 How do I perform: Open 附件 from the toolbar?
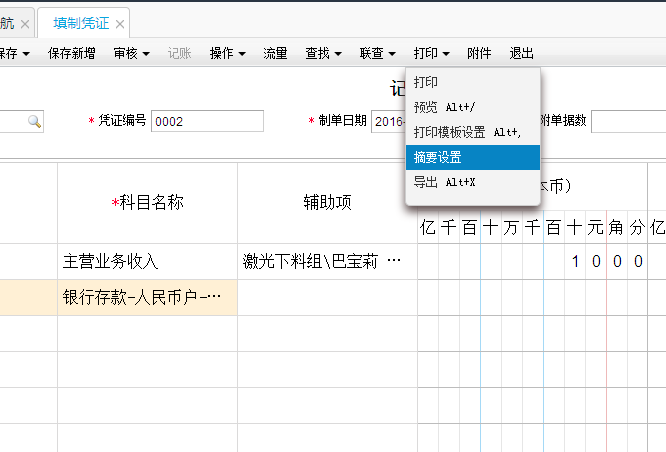click(x=479, y=53)
